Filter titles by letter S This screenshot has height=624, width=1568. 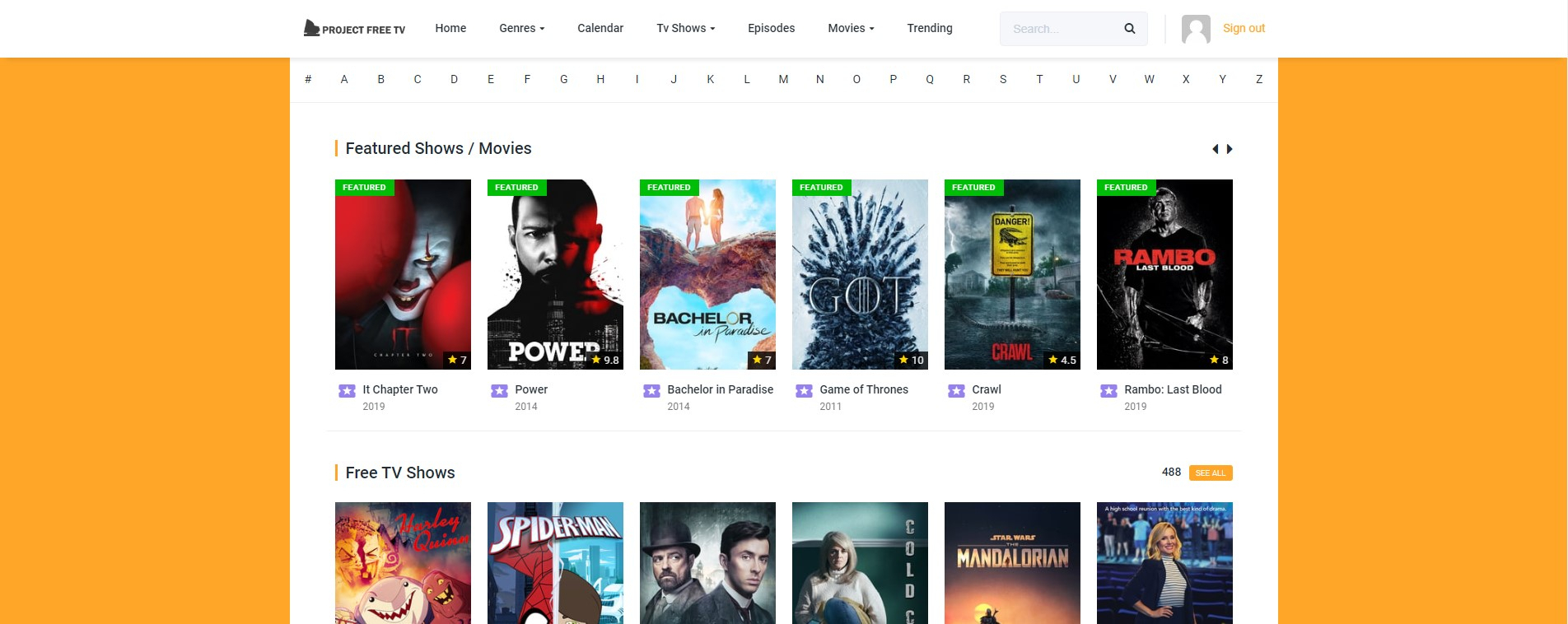pyautogui.click(x=1003, y=80)
